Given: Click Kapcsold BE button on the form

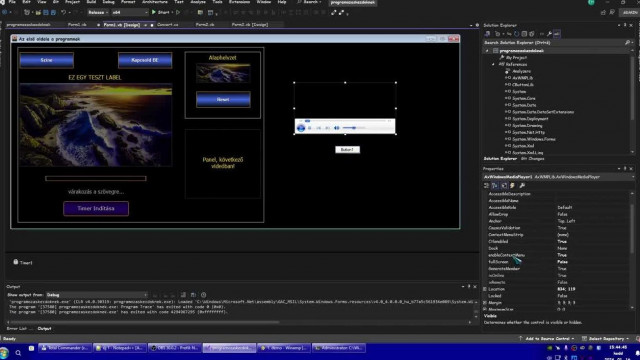Looking at the screenshot, I should tap(145, 60).
